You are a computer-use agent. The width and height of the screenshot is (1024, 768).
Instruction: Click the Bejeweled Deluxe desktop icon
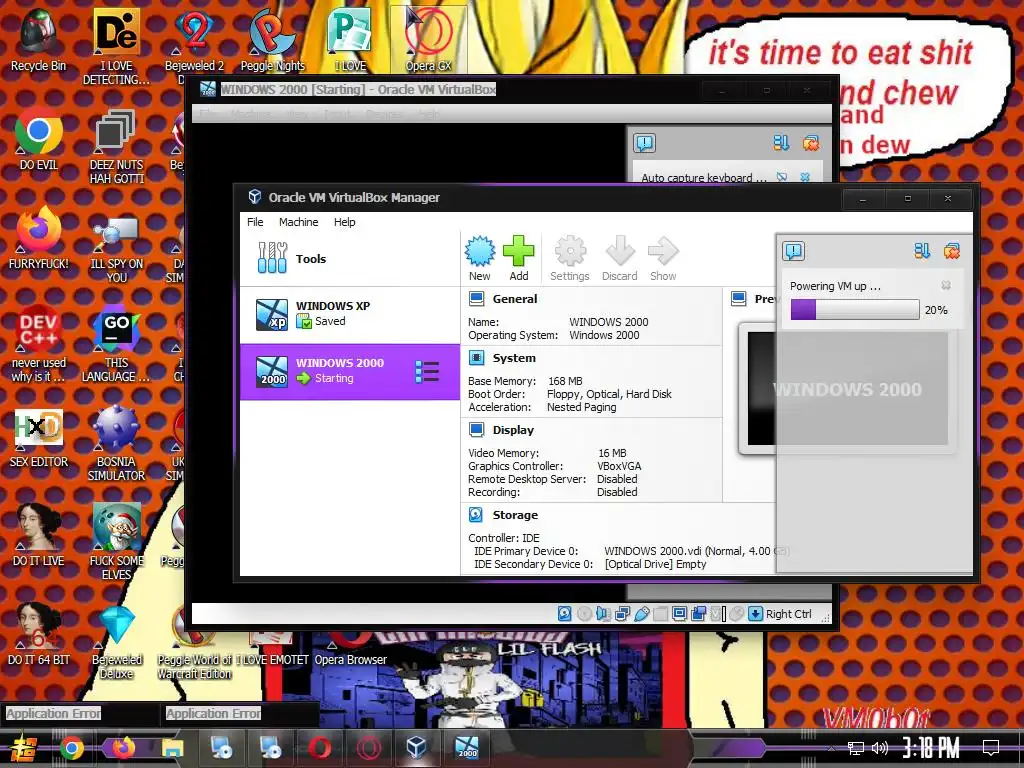click(117, 643)
